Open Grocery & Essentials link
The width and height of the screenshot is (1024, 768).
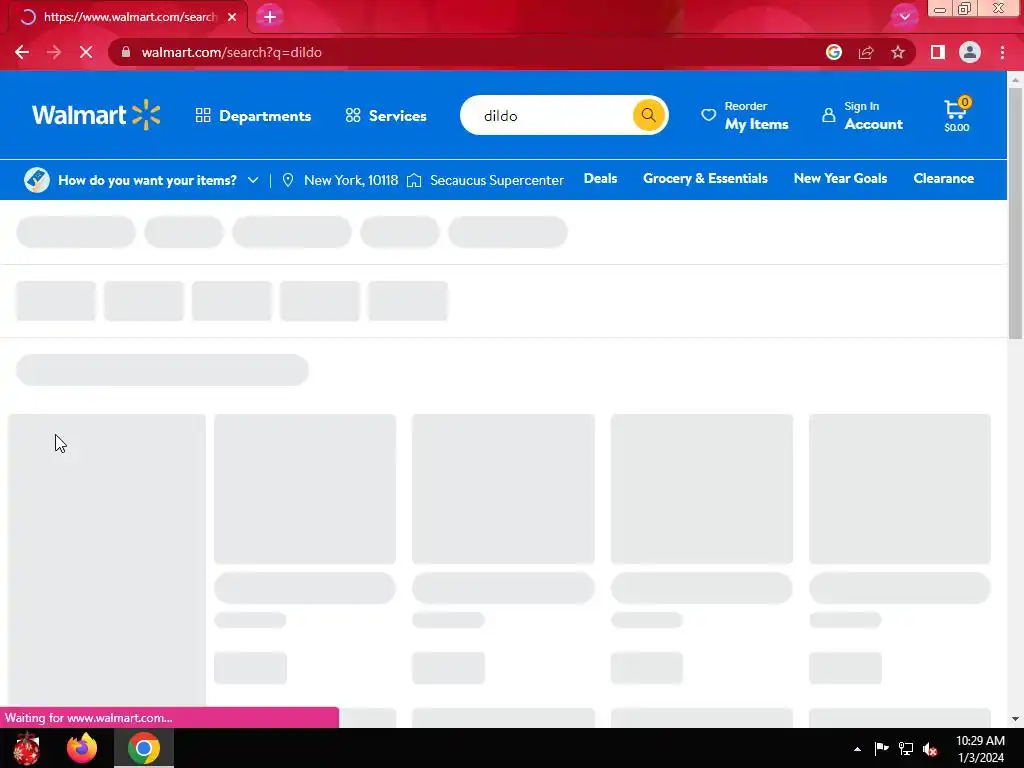[x=705, y=178]
